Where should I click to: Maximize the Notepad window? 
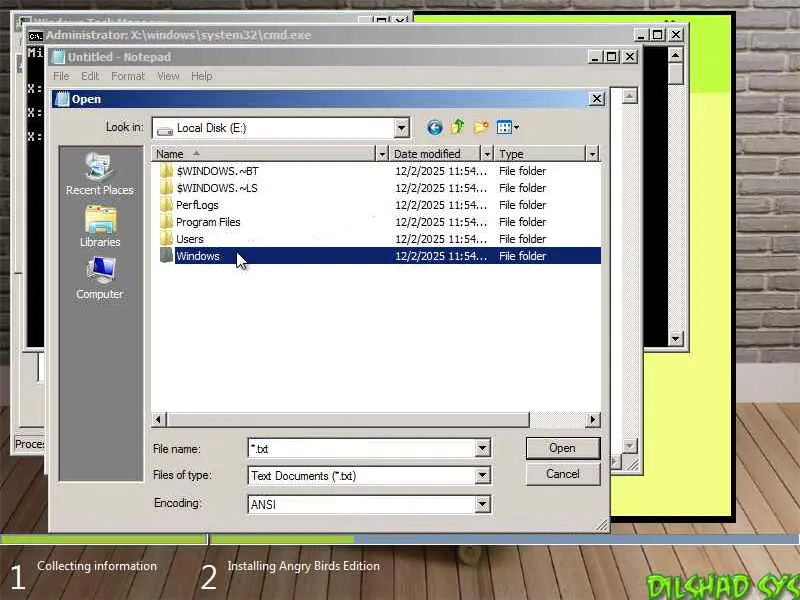click(x=612, y=57)
